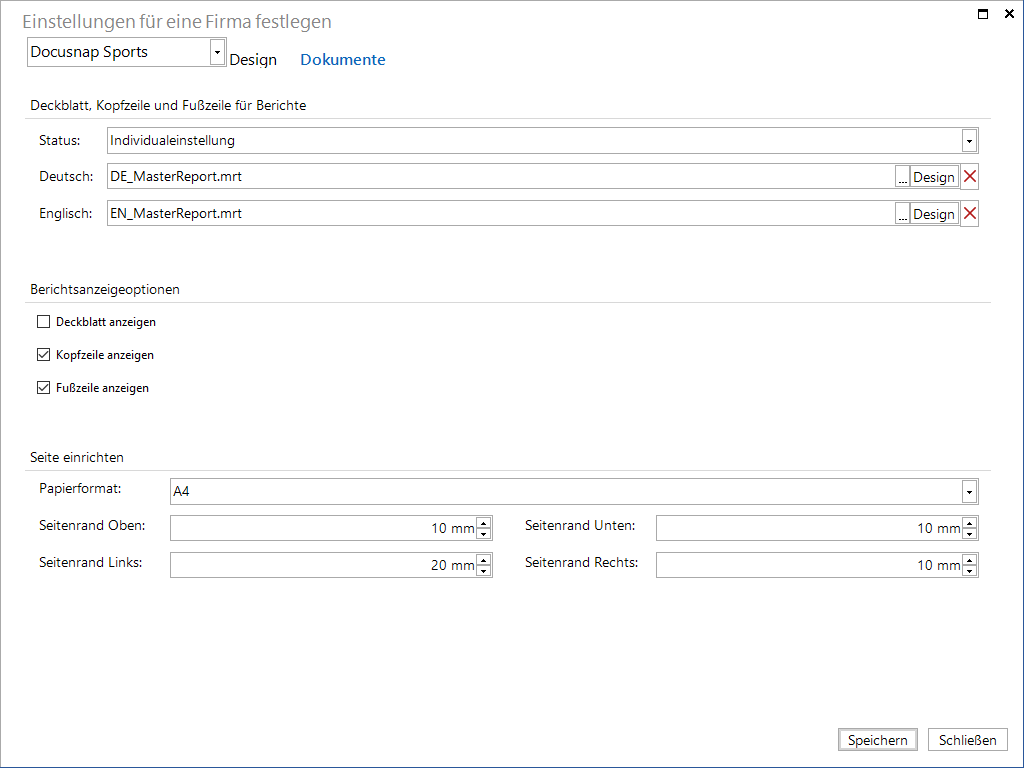
Task: Remove the Deutsch report with red X
Action: point(970,176)
